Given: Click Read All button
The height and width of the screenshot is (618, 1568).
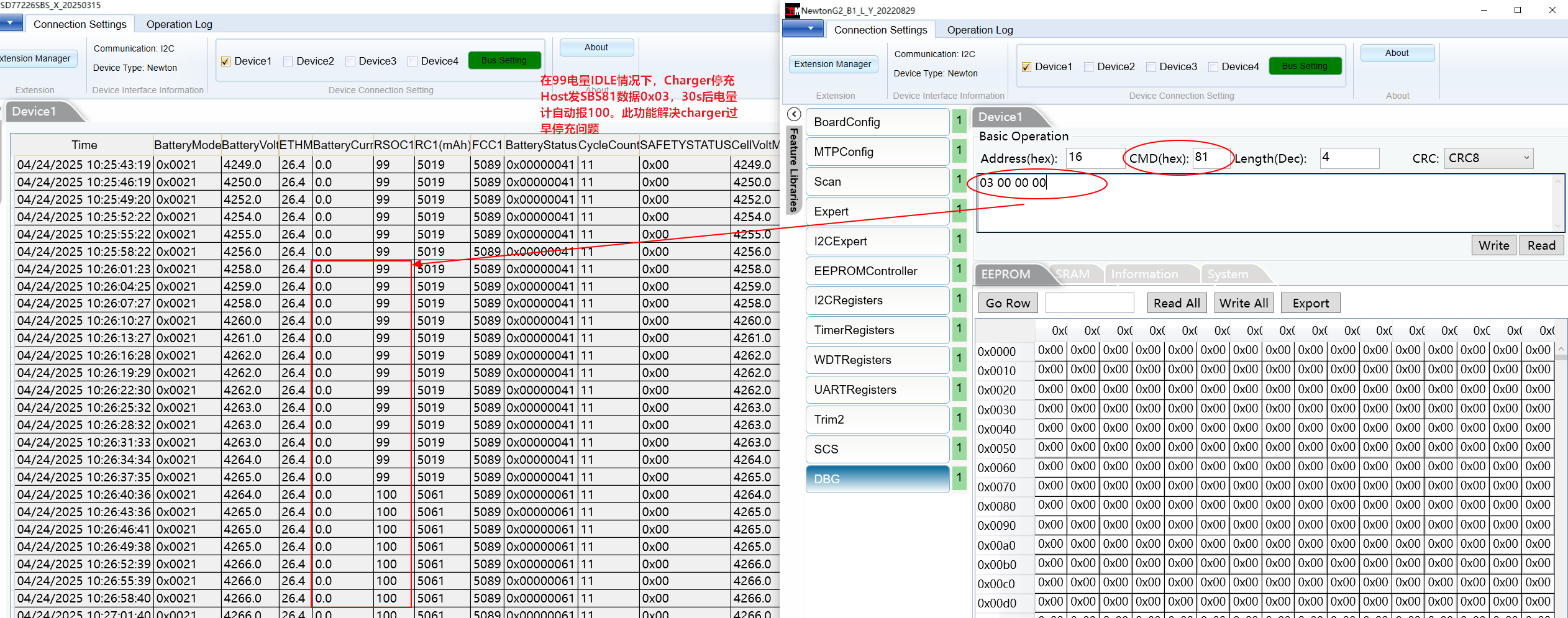Looking at the screenshot, I should click(1177, 303).
